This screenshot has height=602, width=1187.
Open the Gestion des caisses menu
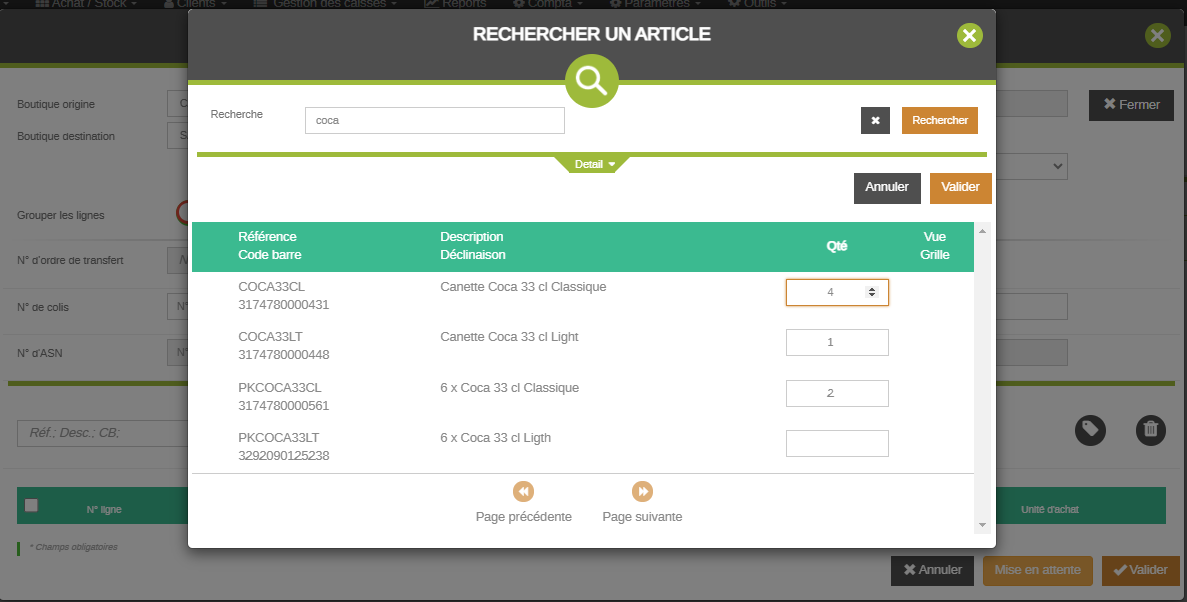pos(326,4)
